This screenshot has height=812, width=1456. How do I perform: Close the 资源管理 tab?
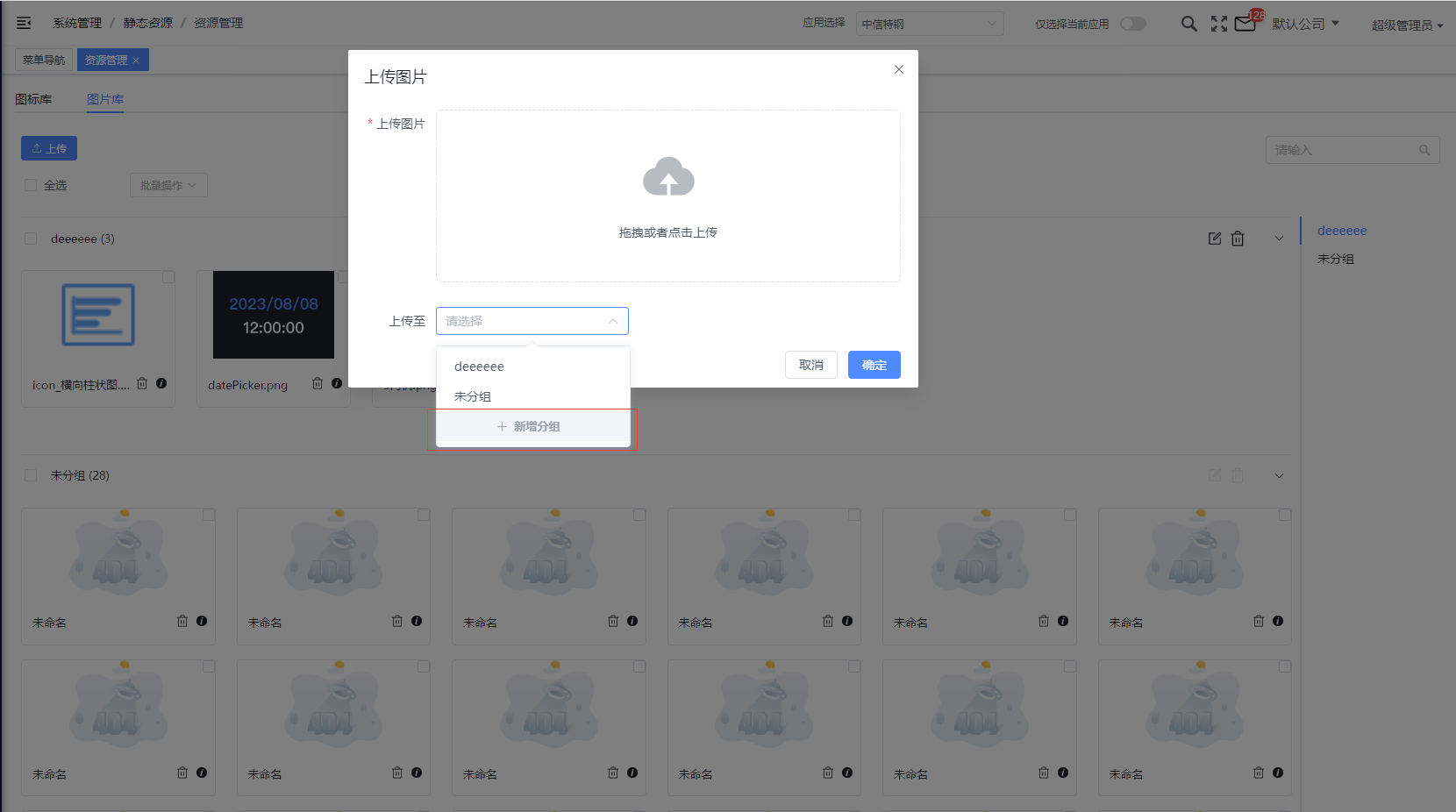(x=136, y=61)
